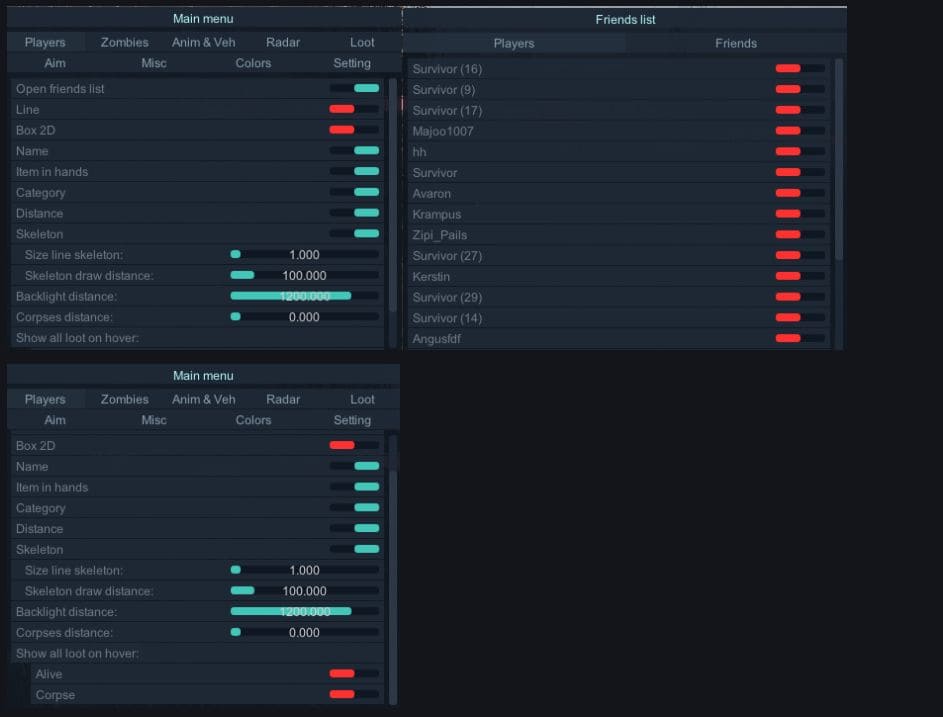Click Skeleton draw distance slider in top menu

pyautogui.click(x=304, y=276)
